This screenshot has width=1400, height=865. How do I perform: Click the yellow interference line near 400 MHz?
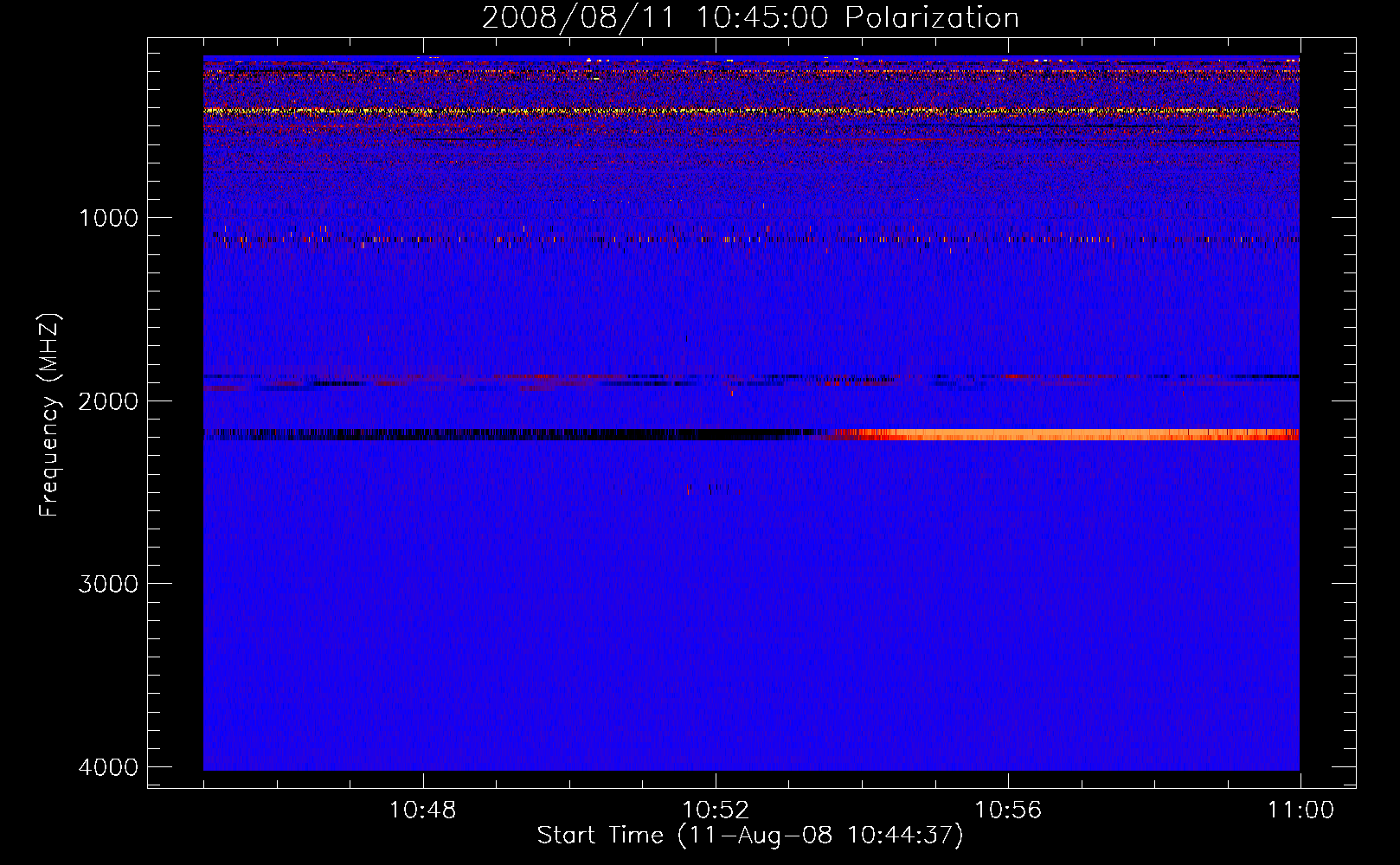click(751, 111)
